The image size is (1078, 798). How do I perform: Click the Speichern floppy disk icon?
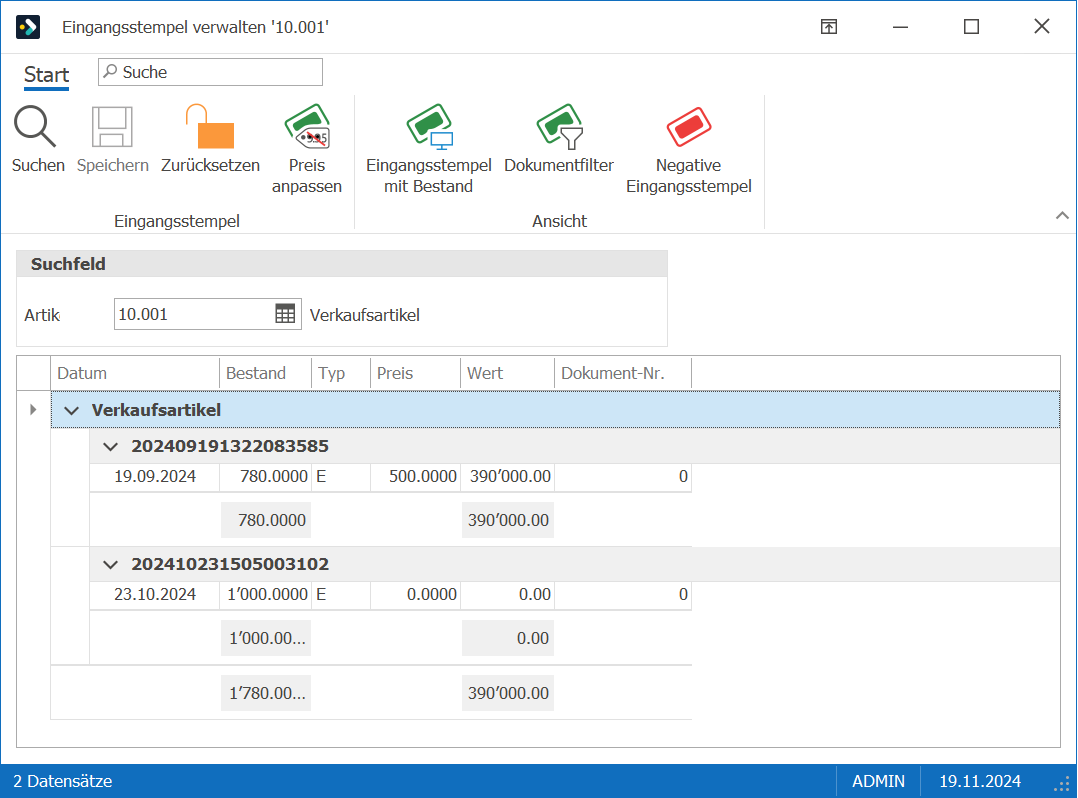(112, 126)
